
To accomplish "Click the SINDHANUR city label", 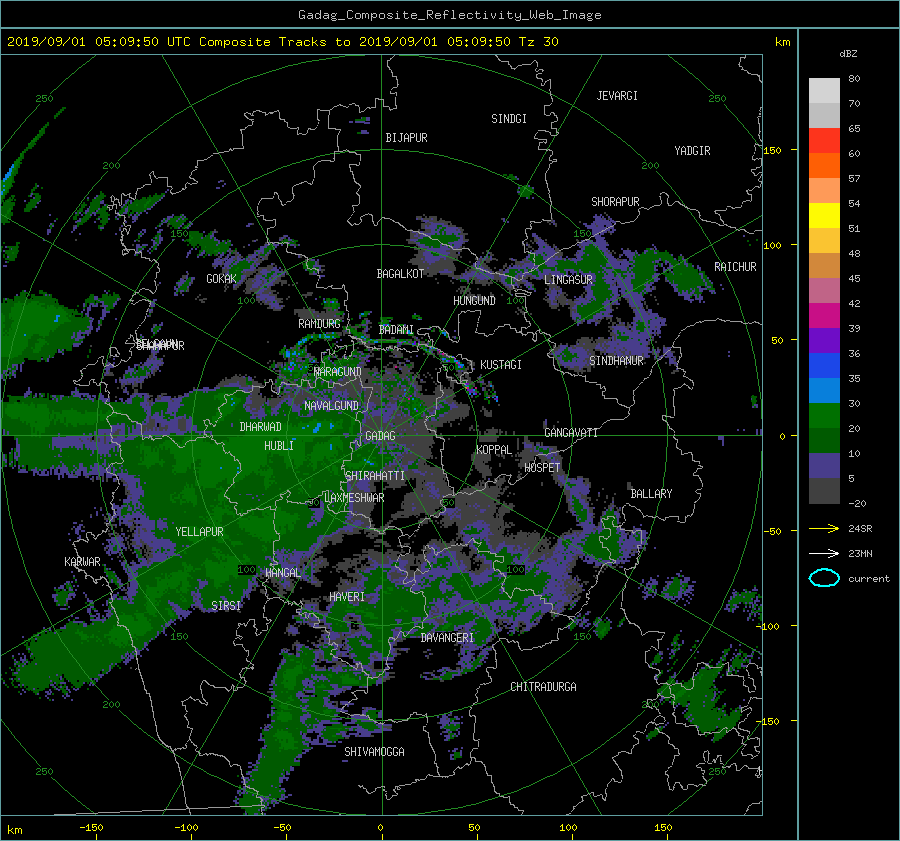I will (616, 361).
